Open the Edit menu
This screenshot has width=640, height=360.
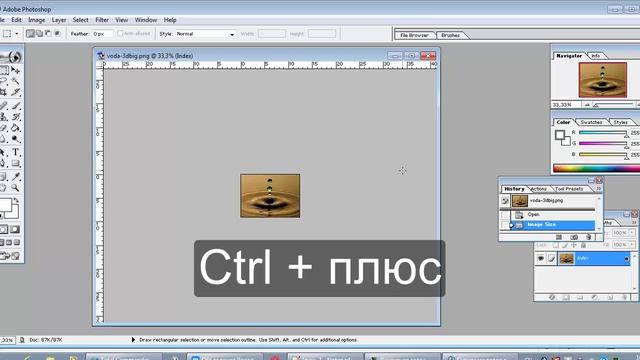click(x=16, y=20)
